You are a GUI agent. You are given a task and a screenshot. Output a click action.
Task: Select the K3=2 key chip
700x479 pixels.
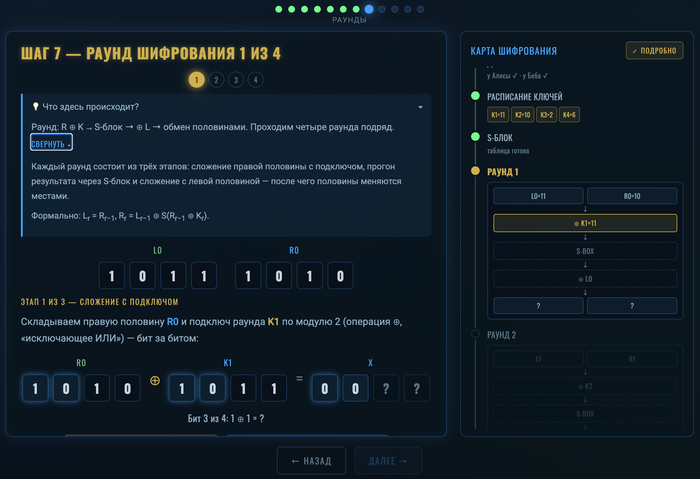point(546,115)
